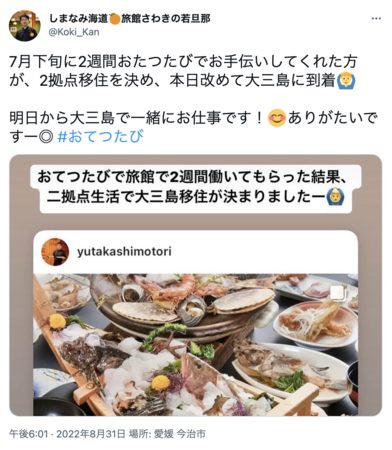Click the 2022年8月31日 date
The height and width of the screenshot is (450, 392).
point(91,434)
